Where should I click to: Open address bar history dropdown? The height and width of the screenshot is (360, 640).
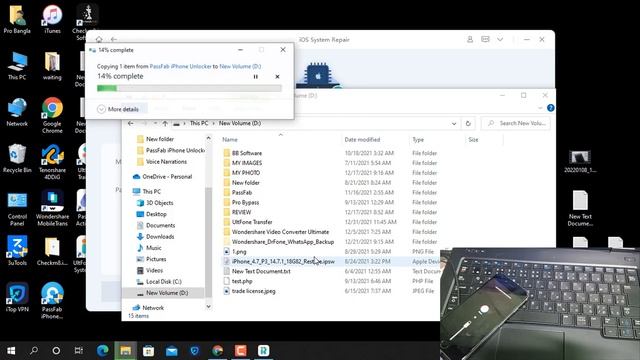point(454,123)
